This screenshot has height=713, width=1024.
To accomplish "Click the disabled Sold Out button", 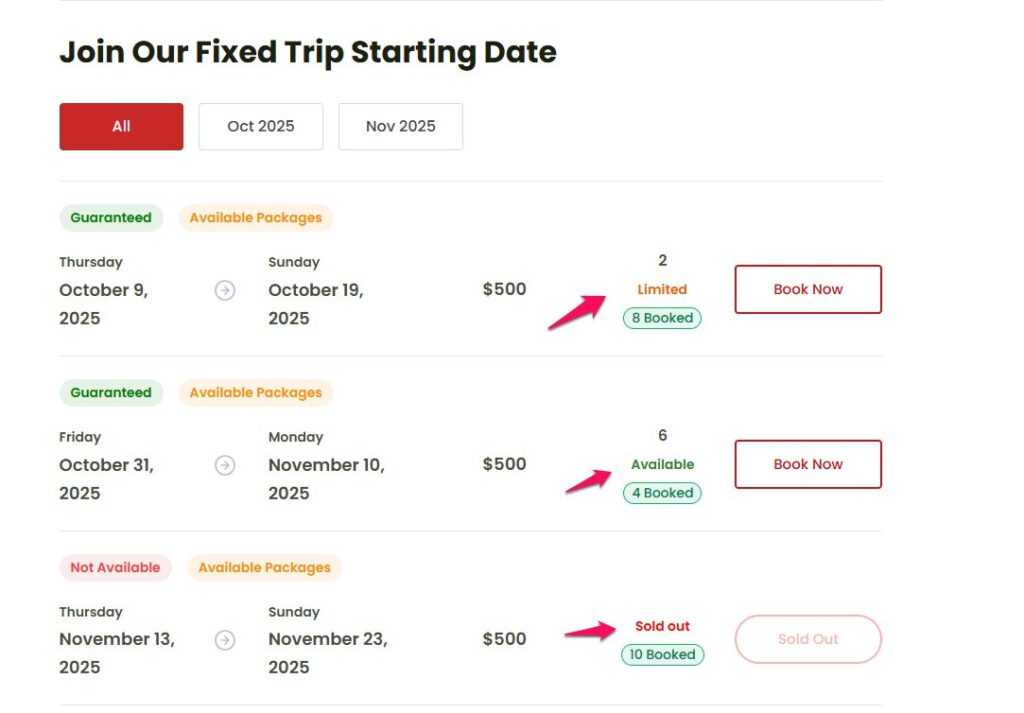I will (808, 639).
